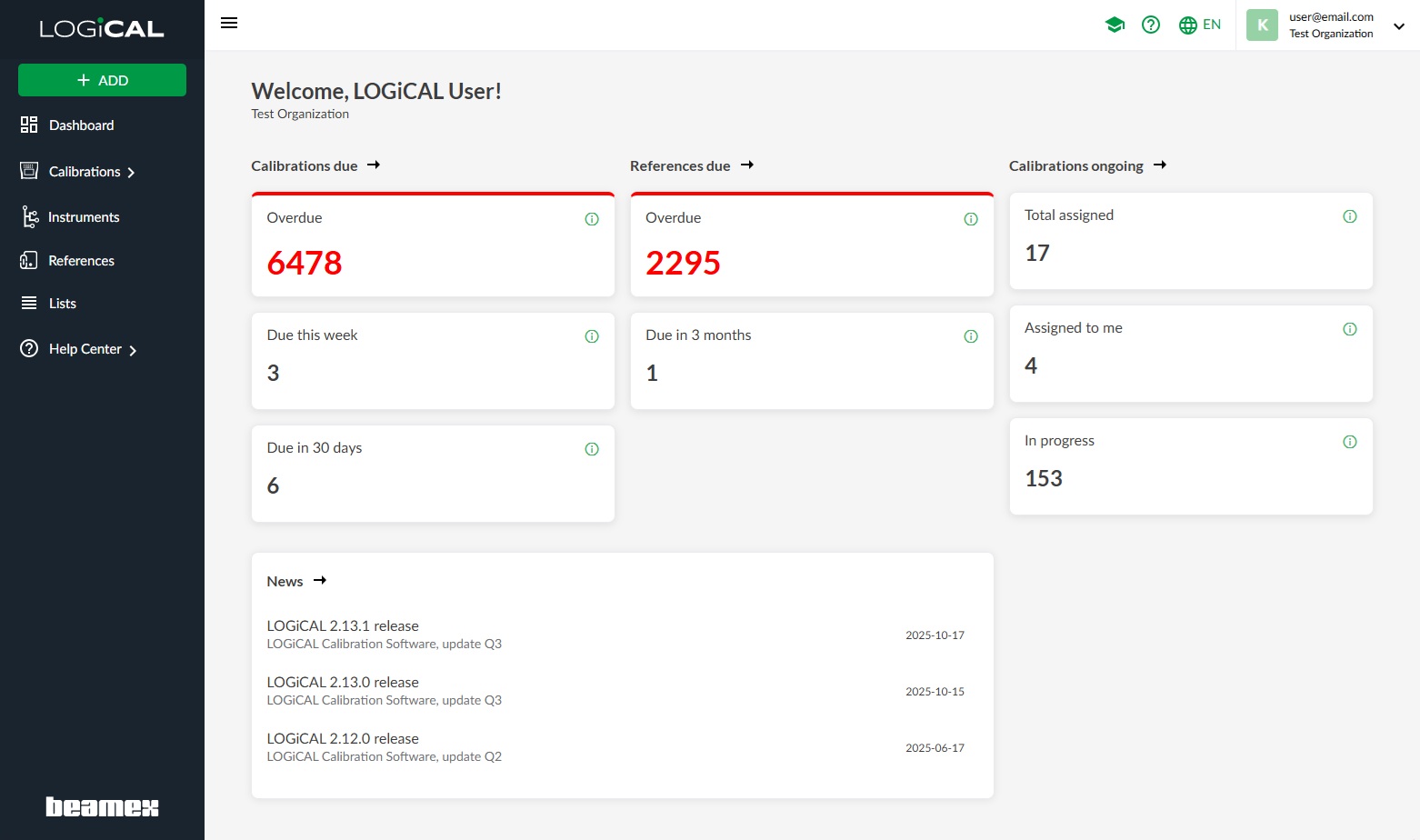
Task: Click the overdue calibrations count 6478
Action: pos(305,264)
